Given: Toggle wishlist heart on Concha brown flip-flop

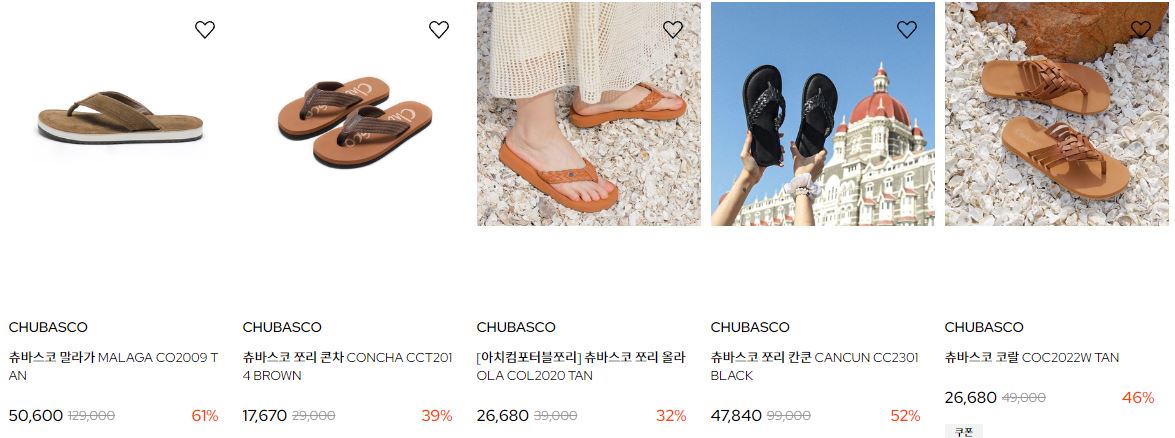Looking at the screenshot, I should pyautogui.click(x=438, y=29).
